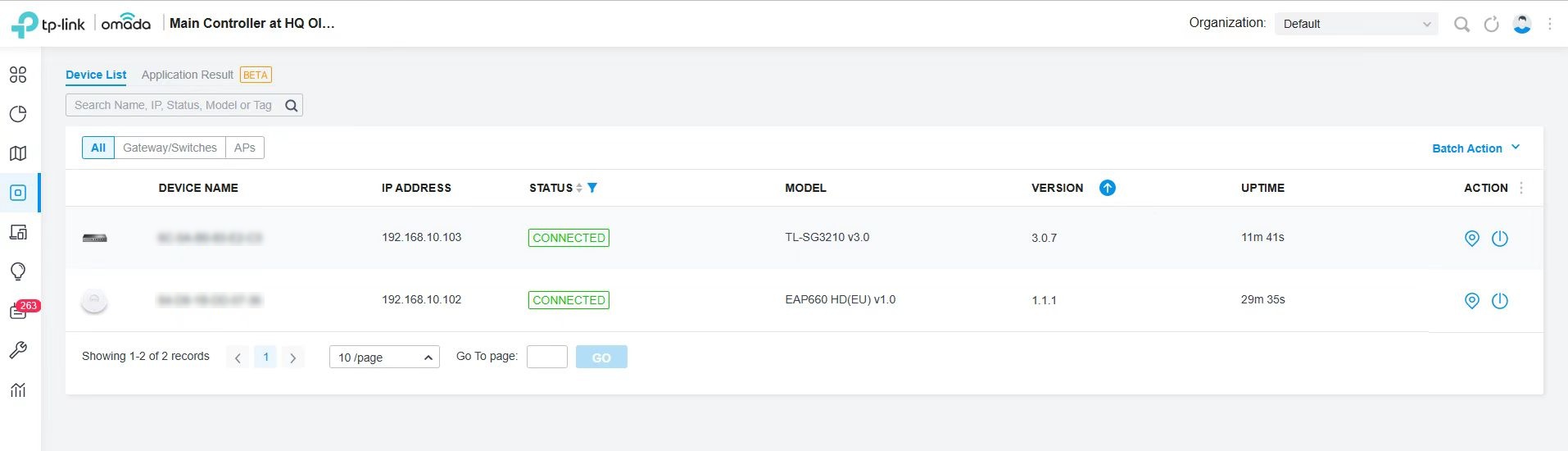Select the All device filter
1568x451 pixels.
point(98,148)
